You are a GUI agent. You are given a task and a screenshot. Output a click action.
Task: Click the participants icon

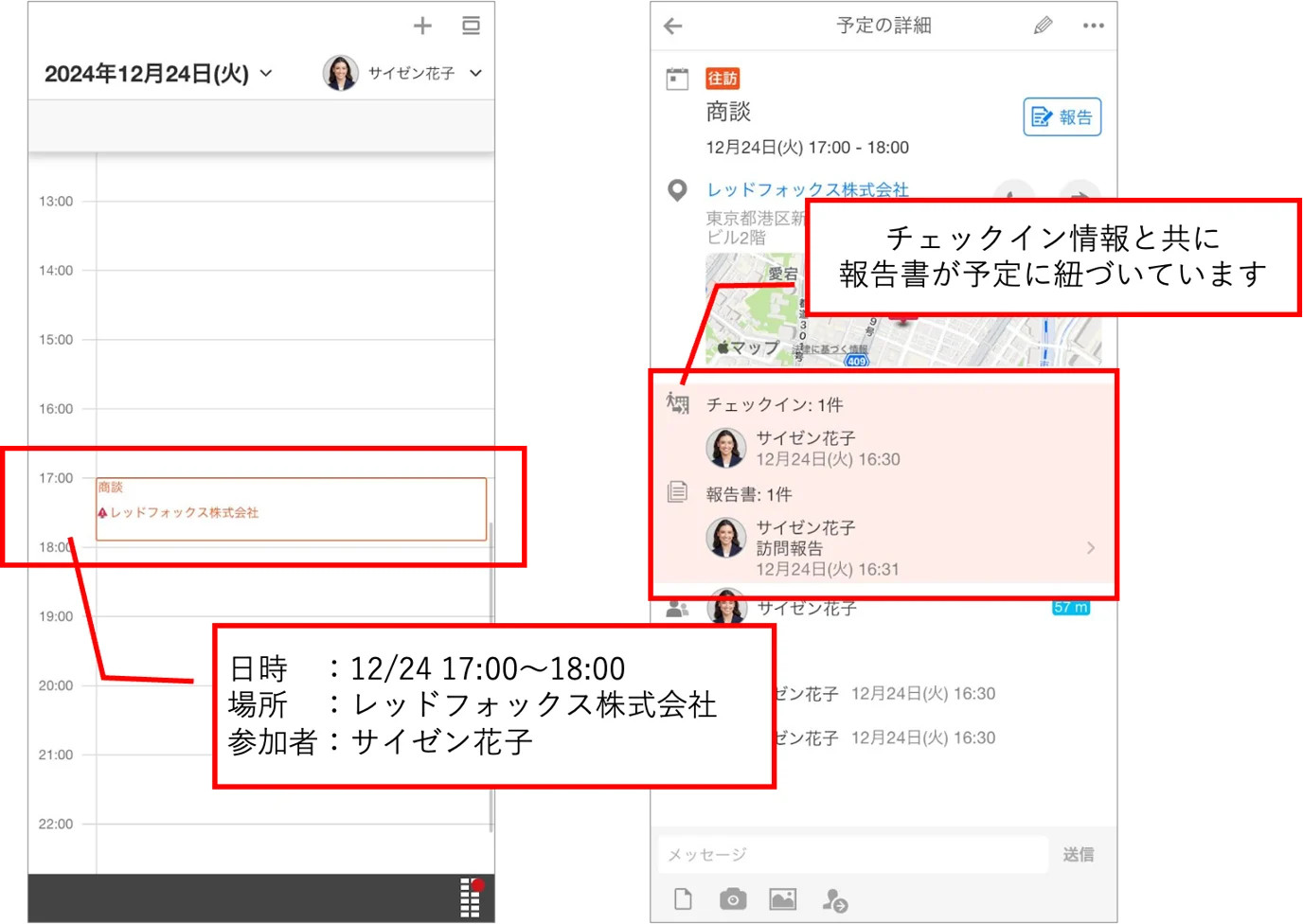[677, 609]
